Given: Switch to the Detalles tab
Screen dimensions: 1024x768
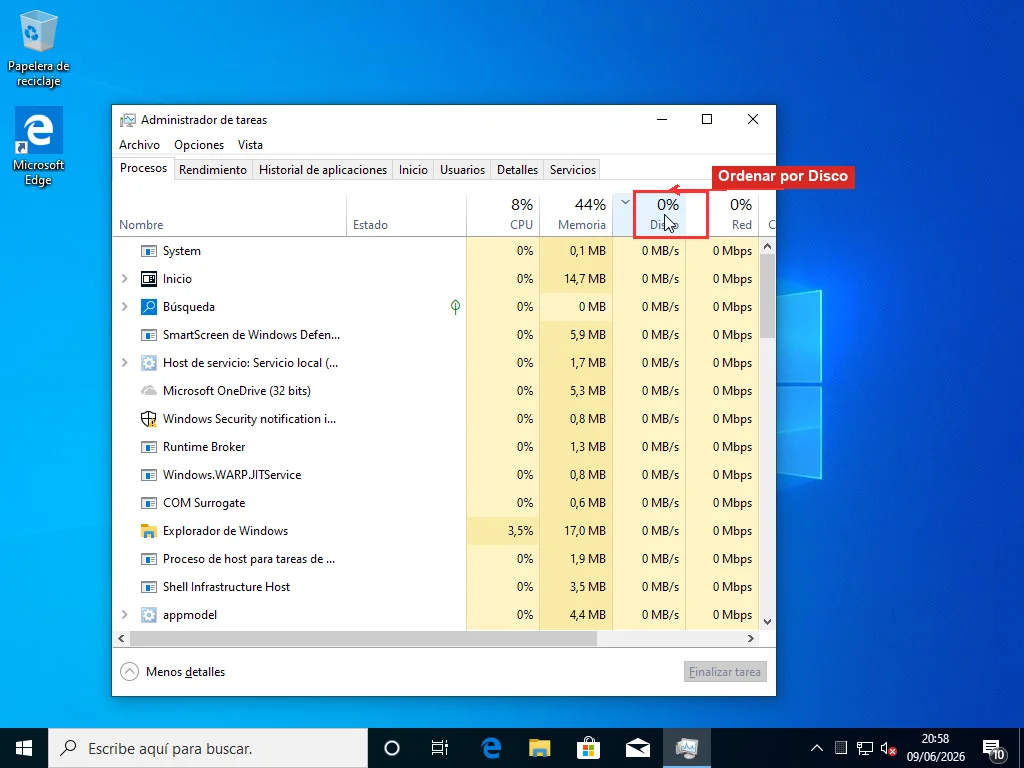Looking at the screenshot, I should point(517,170).
